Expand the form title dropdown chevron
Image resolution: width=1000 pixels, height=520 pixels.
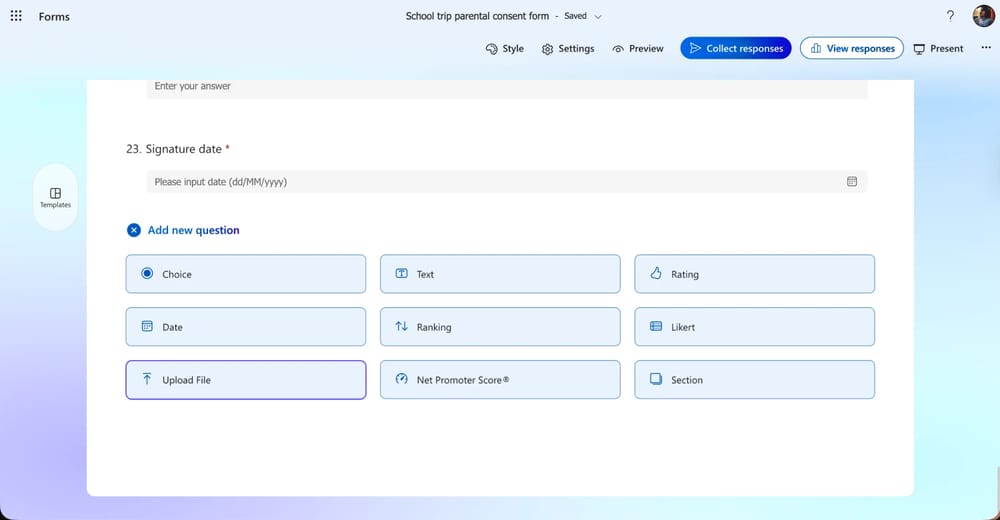pyautogui.click(x=598, y=17)
